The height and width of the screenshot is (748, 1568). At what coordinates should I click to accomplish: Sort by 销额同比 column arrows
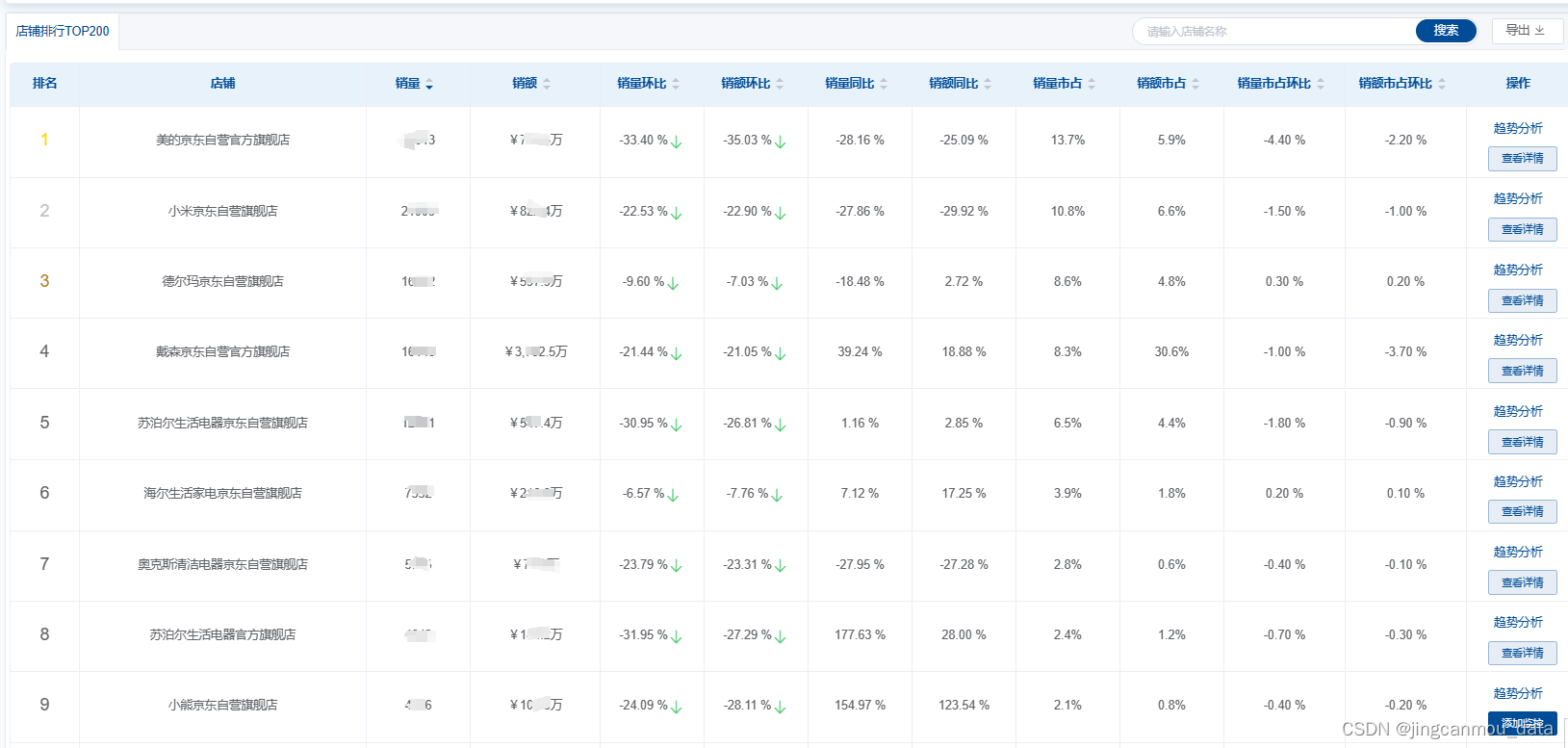pyautogui.click(x=988, y=84)
